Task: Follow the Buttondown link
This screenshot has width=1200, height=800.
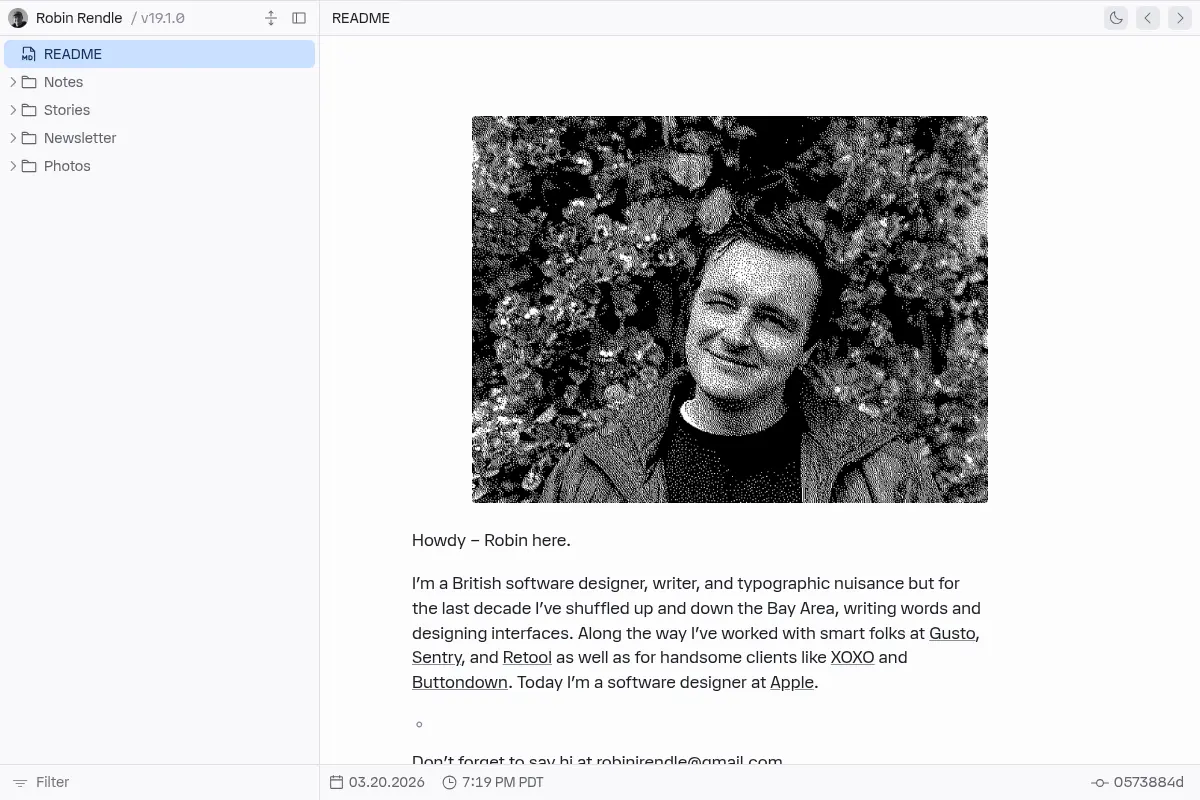Action: pos(460,683)
